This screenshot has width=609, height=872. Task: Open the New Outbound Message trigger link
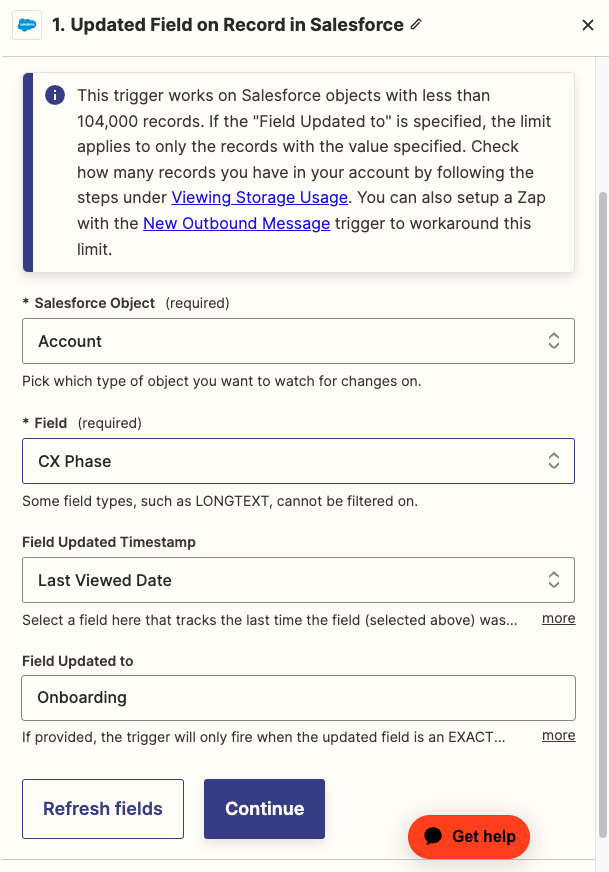pyautogui.click(x=236, y=223)
